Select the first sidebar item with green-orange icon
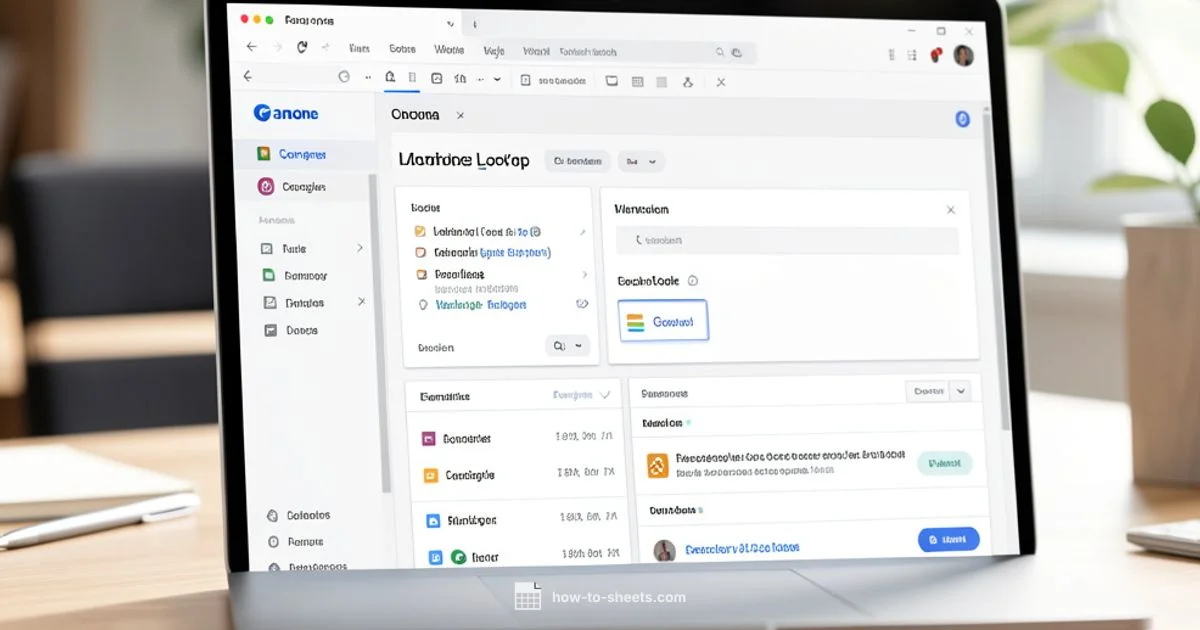This screenshot has height=630, width=1200. (264, 154)
